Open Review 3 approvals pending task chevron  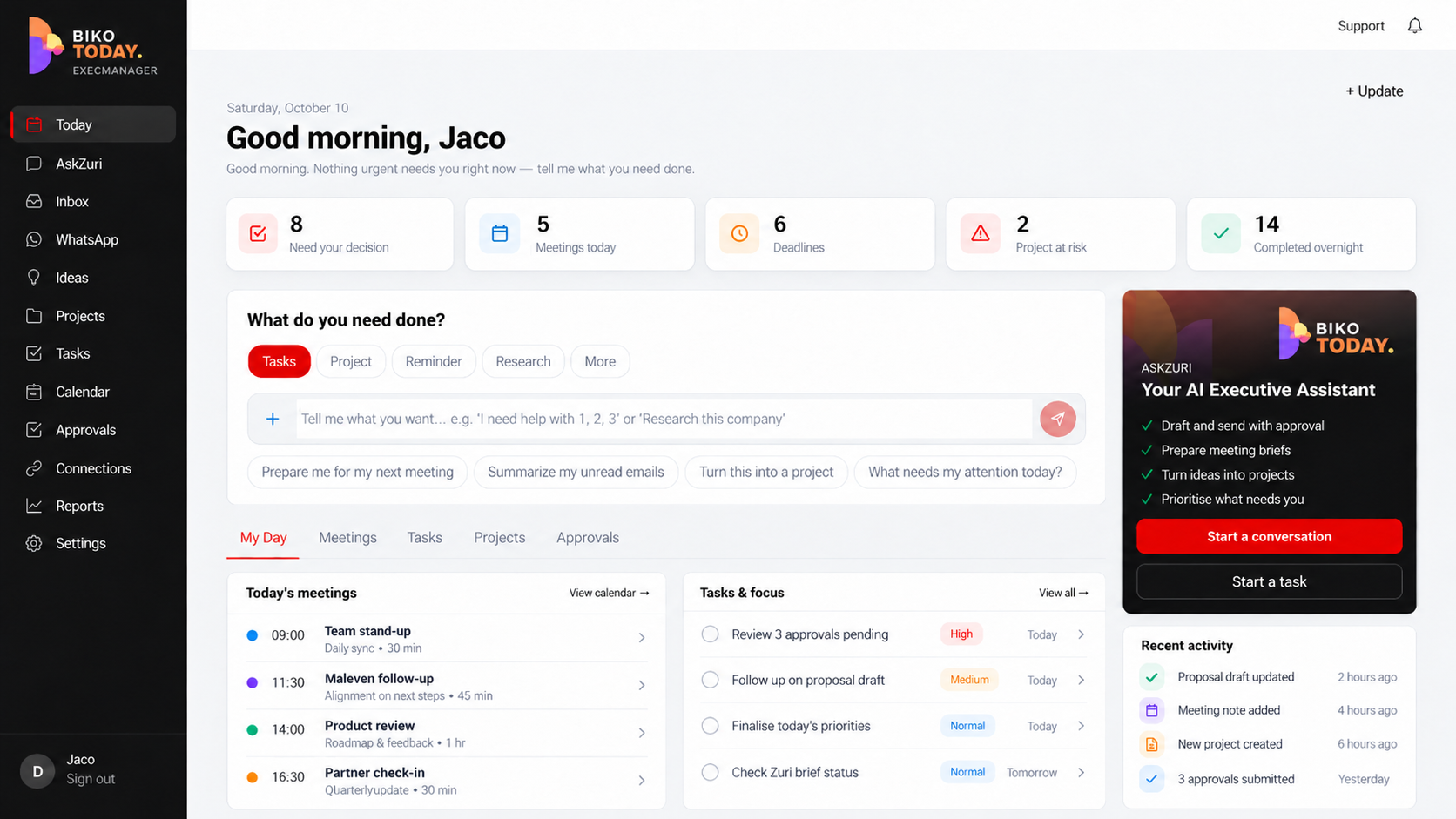tap(1081, 634)
